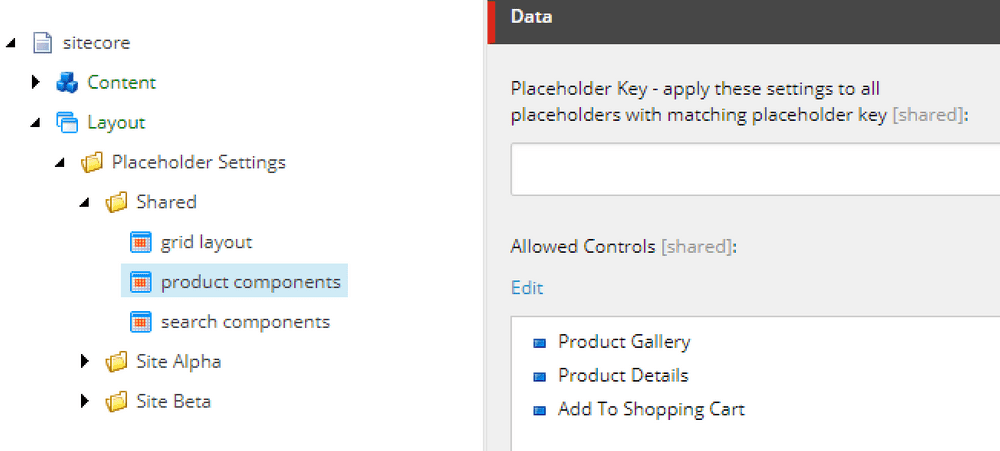
Task: Click the Product Gallery control icon
Action: [540, 343]
